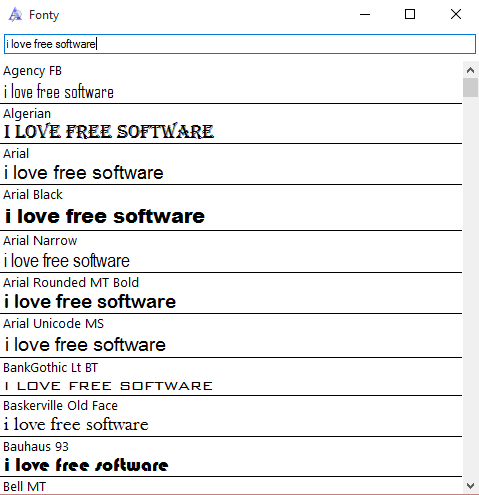Select the Baskerville Old Face font name

tap(60, 406)
